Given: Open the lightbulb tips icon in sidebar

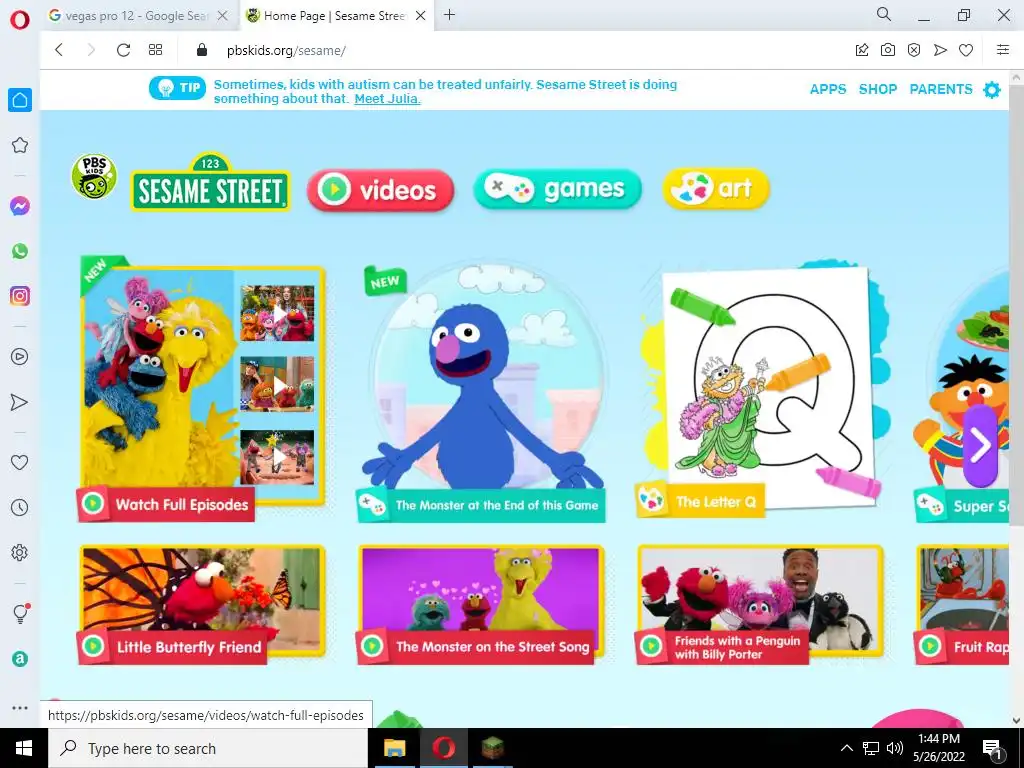Looking at the screenshot, I should (x=20, y=613).
